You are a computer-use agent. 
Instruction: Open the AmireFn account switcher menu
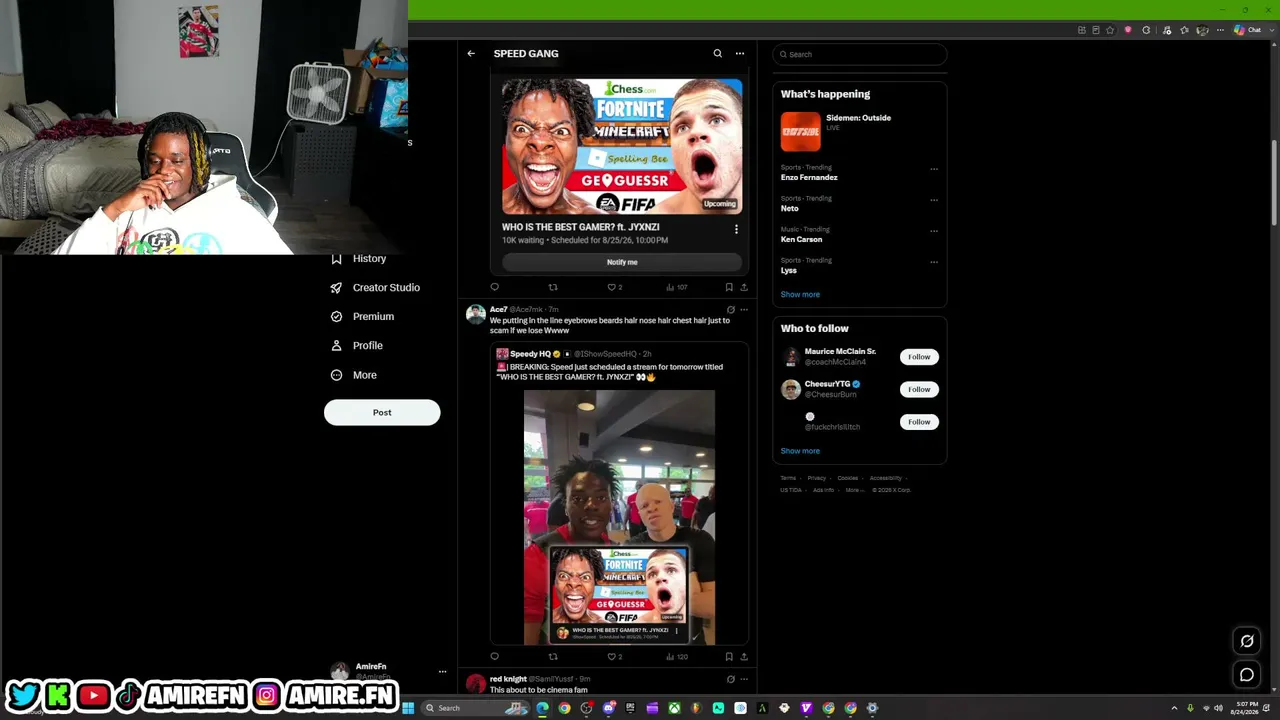tap(442, 672)
